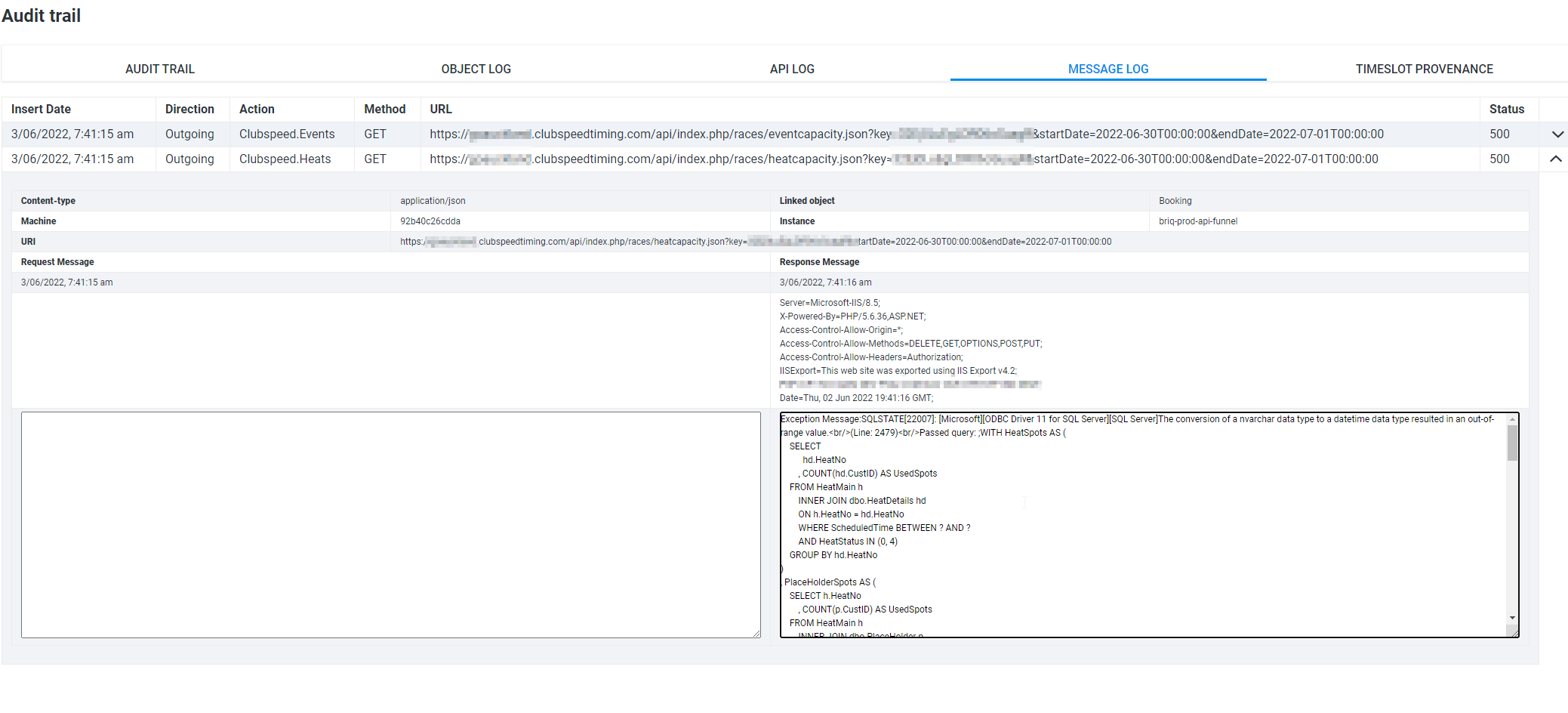Click the Audit trail page heading
Viewport: 1568px width, 713px height.
[x=41, y=15]
